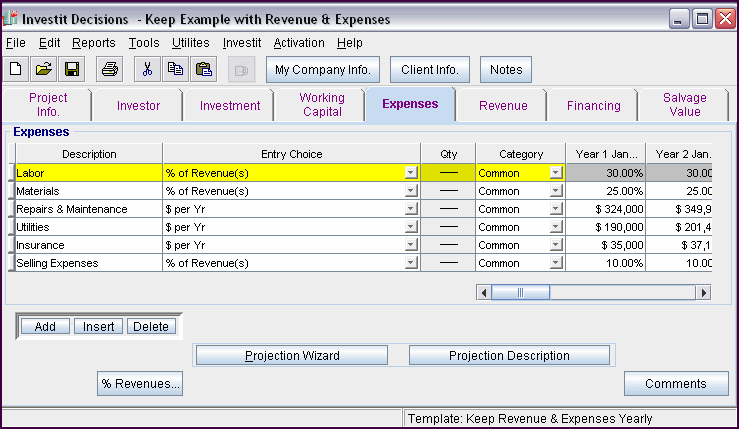
Task: Click the scrollbar left arrow
Action: tap(484, 293)
